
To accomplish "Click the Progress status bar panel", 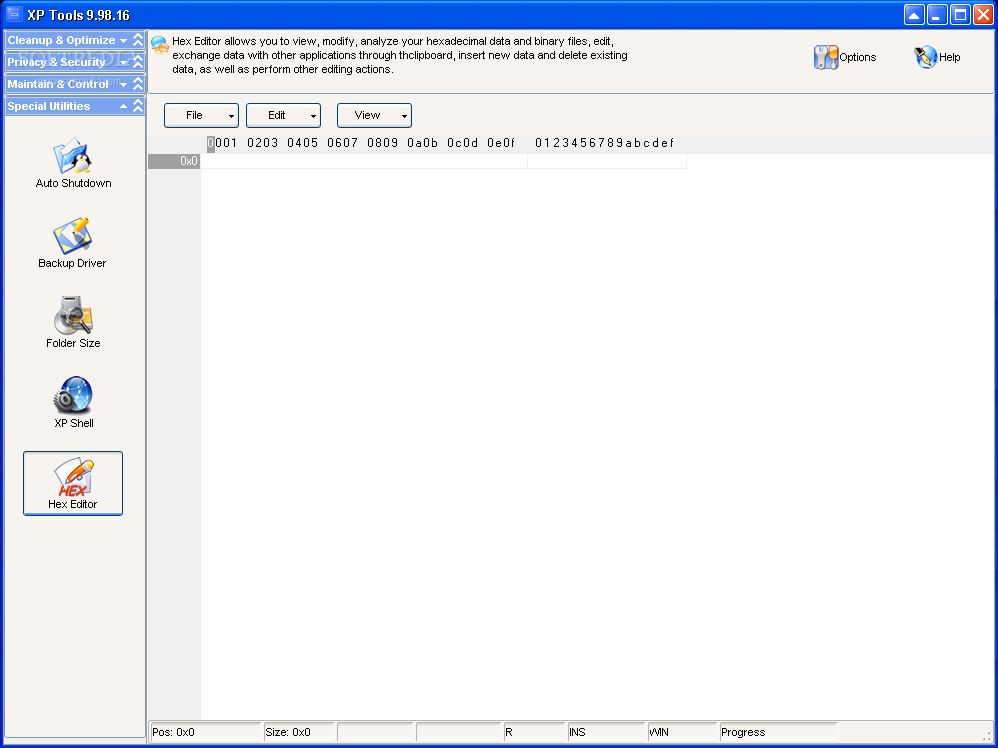I will point(778,732).
